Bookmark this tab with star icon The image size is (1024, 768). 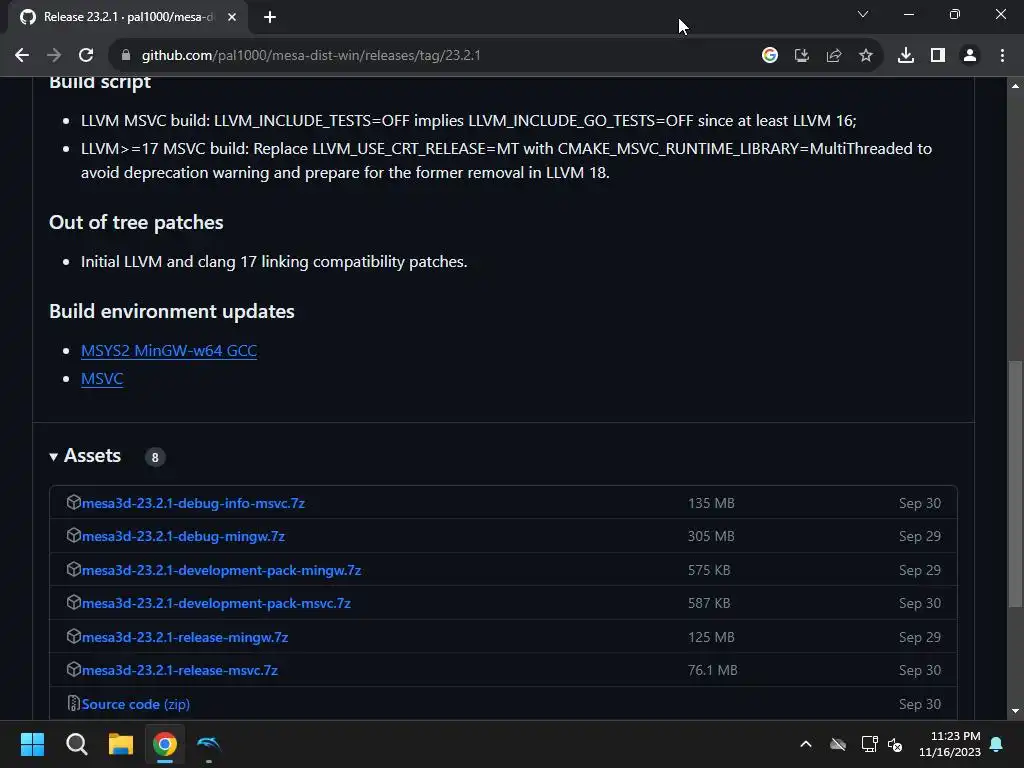(x=866, y=56)
